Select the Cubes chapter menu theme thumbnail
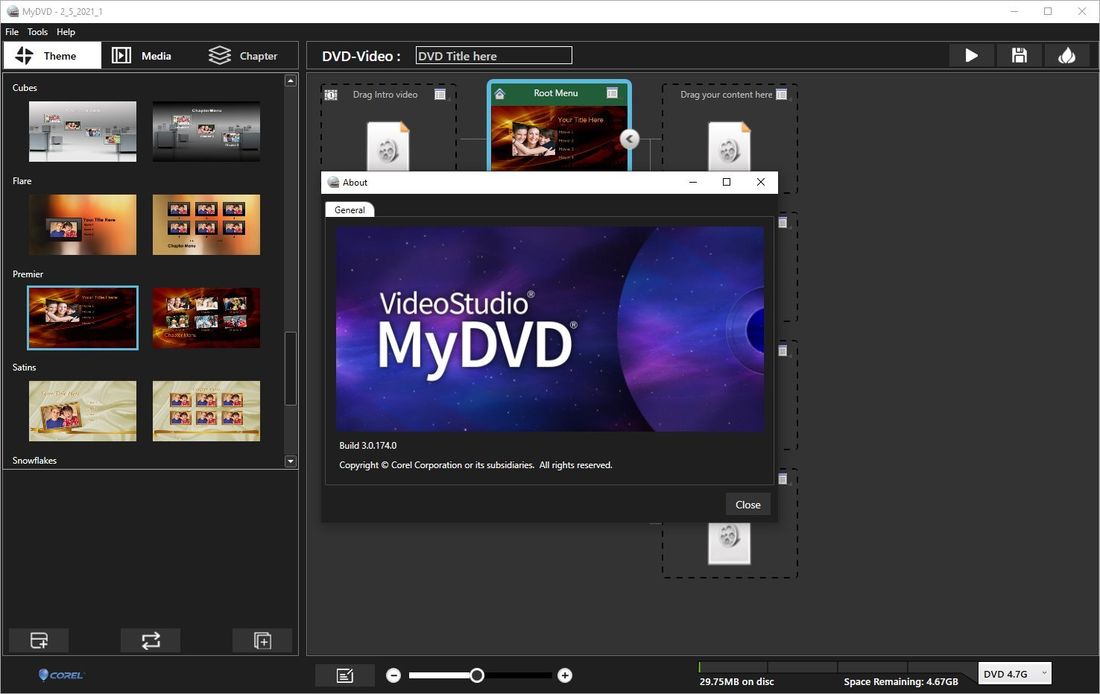 pyautogui.click(x=206, y=131)
